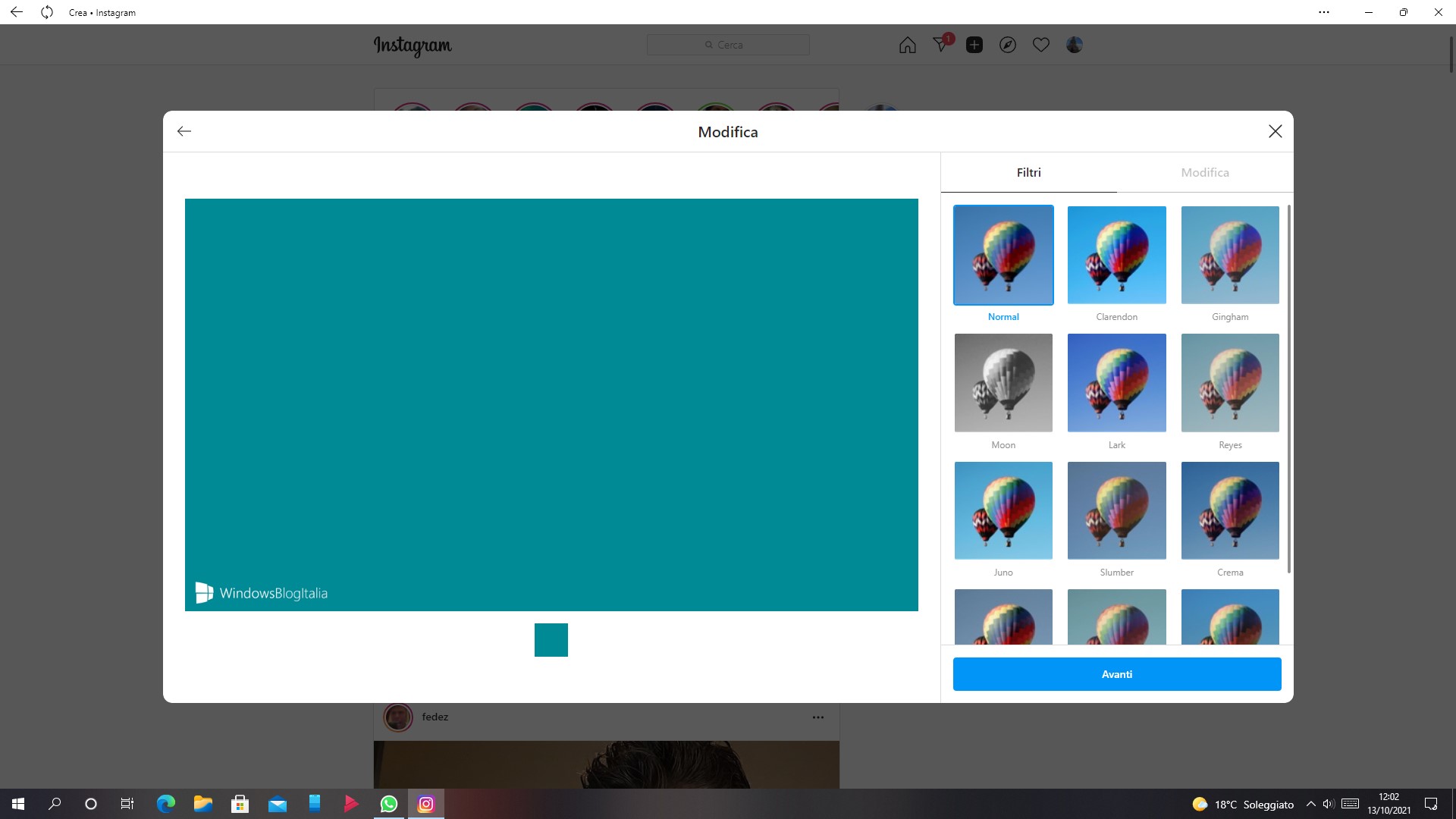Click fedez profile picture

(x=398, y=717)
